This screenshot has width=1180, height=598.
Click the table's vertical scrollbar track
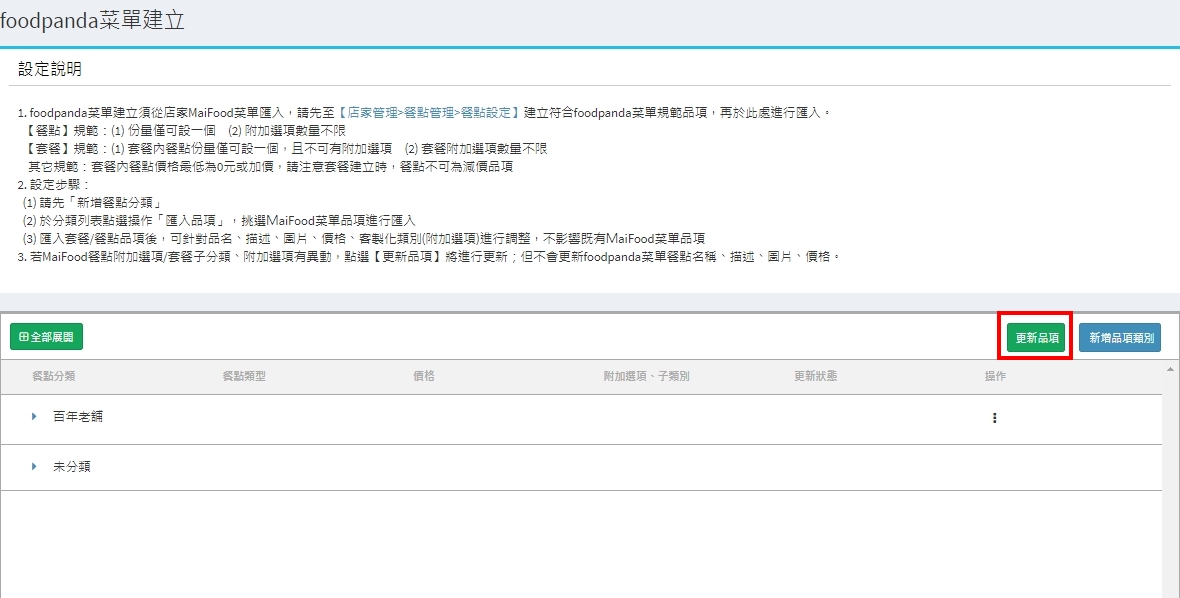point(1170,480)
